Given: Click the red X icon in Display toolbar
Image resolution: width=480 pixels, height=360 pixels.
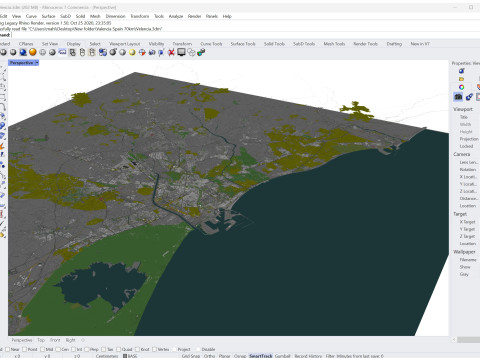Looking at the screenshot, I should pos(171,52).
